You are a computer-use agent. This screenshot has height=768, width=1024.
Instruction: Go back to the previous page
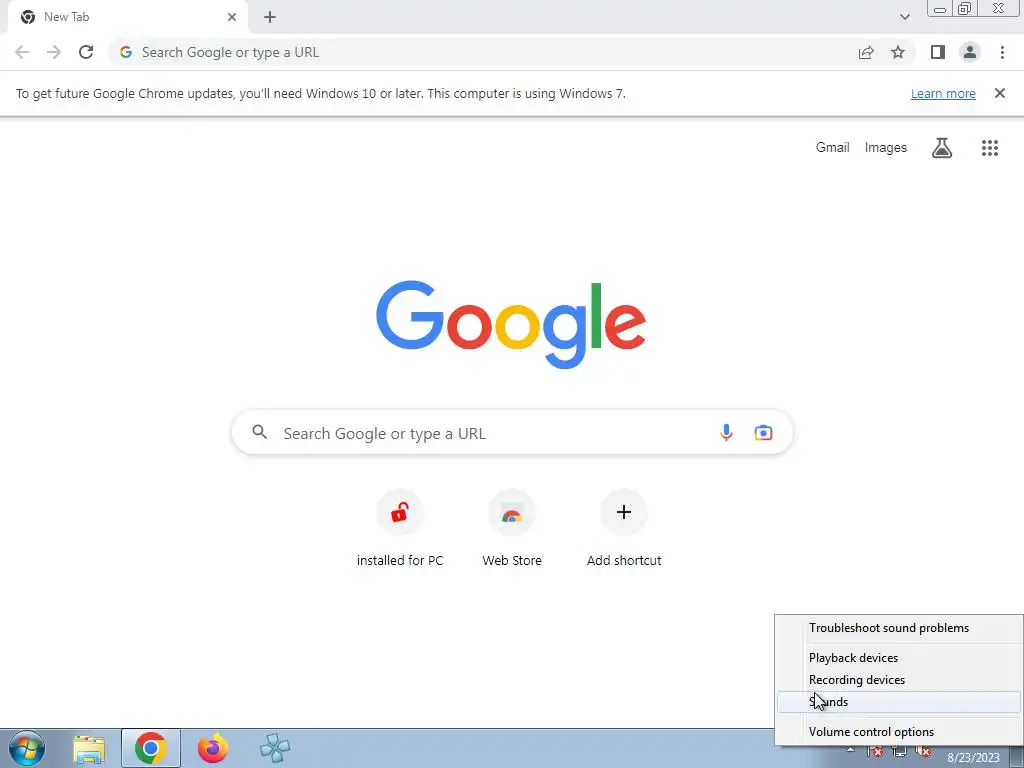click(22, 52)
